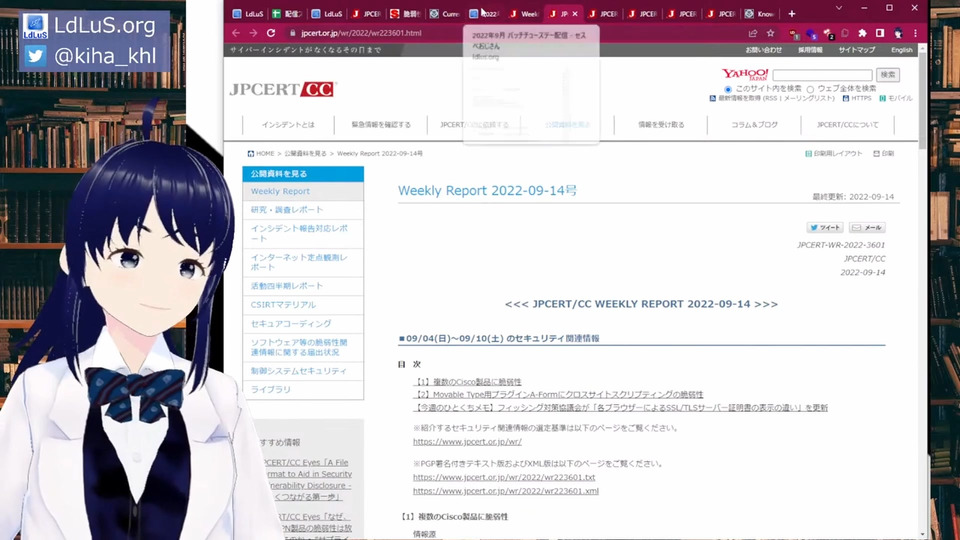Click the 検索 search button

pos(888,75)
